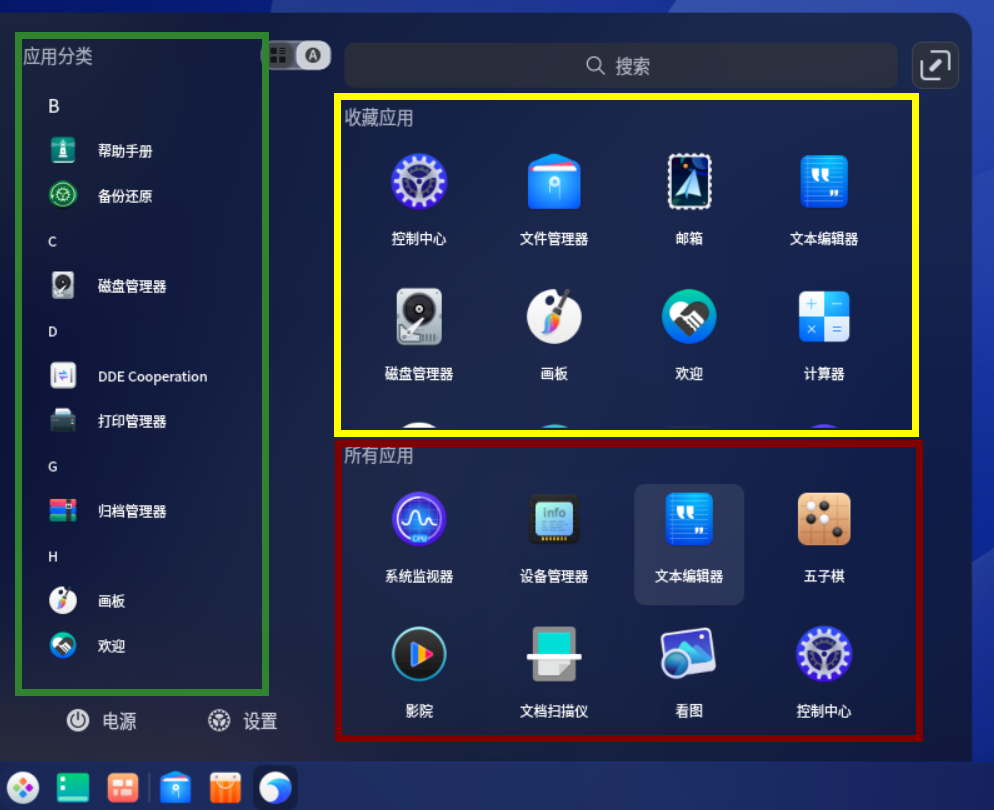Viewport: 994px width, 810px height.
Task: Launch 文件管理器 from favorites
Action: pos(553,200)
